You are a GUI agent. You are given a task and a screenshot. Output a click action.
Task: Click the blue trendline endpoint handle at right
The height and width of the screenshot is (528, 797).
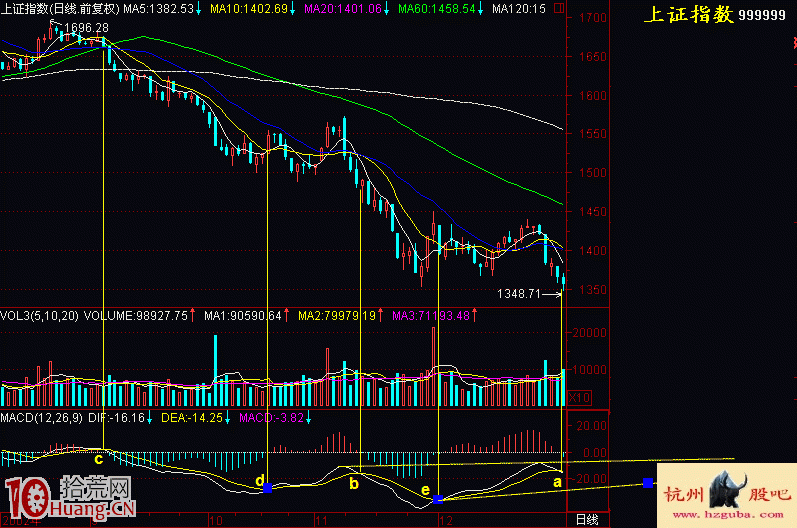coord(648,483)
